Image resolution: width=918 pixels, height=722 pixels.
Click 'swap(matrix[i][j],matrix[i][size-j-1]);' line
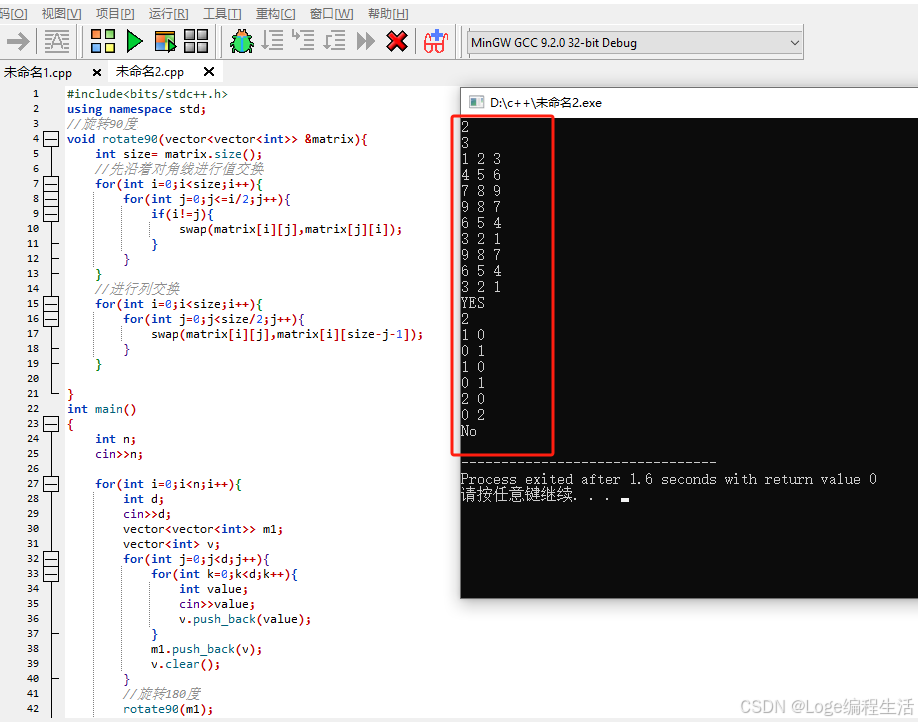tap(287, 334)
